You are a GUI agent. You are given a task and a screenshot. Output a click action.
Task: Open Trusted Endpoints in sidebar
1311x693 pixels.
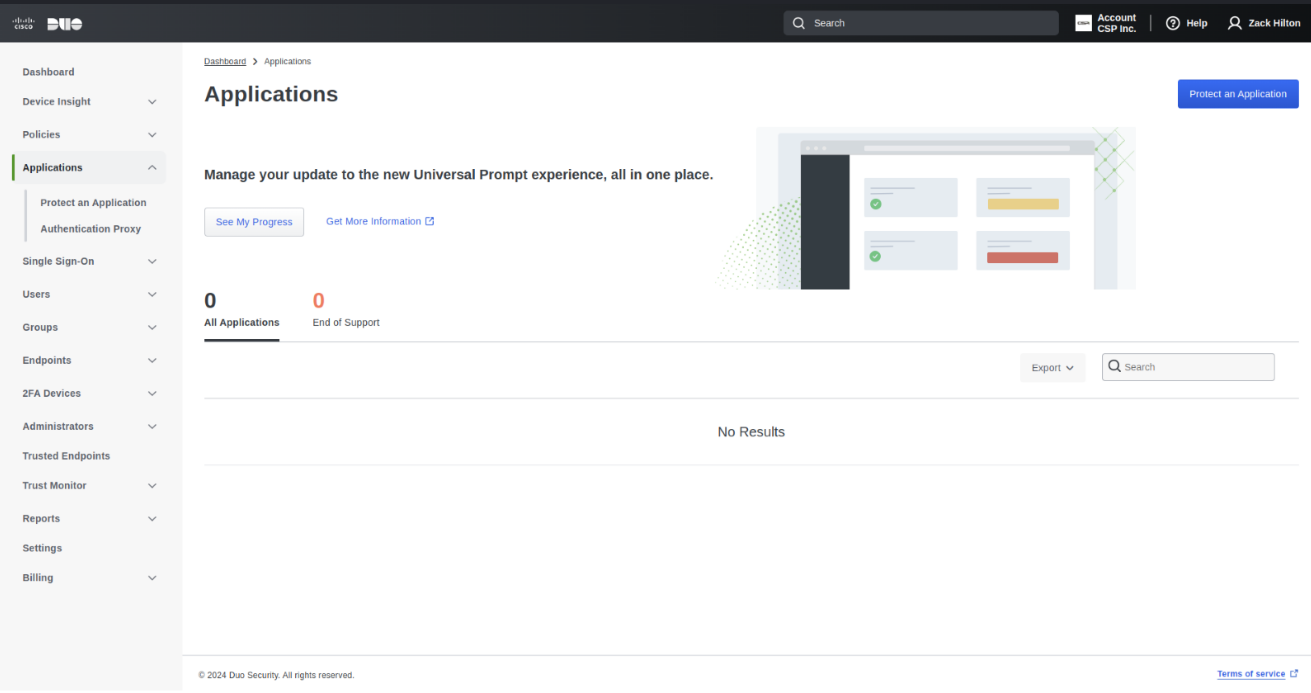coord(66,456)
